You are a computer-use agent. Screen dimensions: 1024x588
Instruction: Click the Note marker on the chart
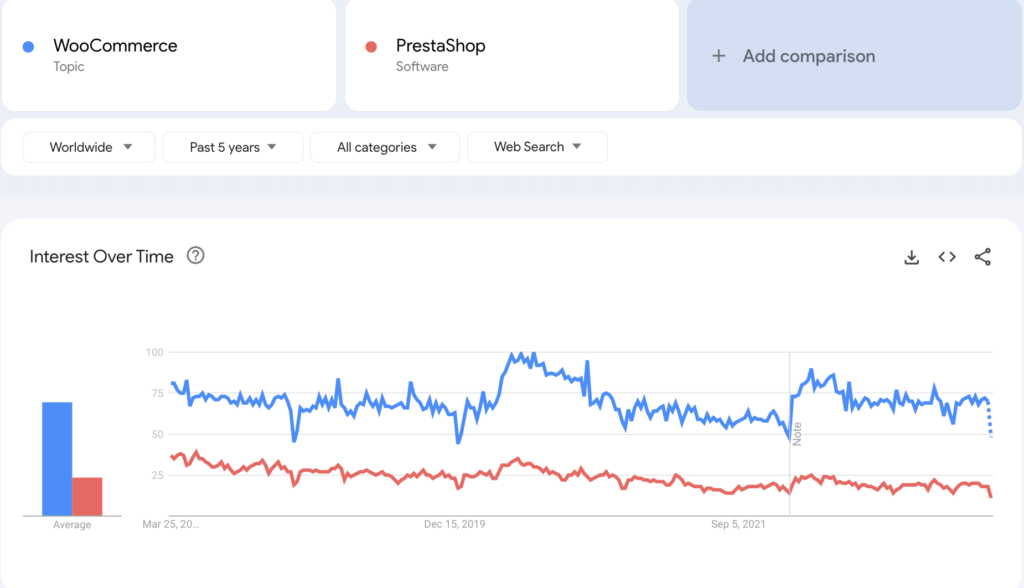(797, 434)
